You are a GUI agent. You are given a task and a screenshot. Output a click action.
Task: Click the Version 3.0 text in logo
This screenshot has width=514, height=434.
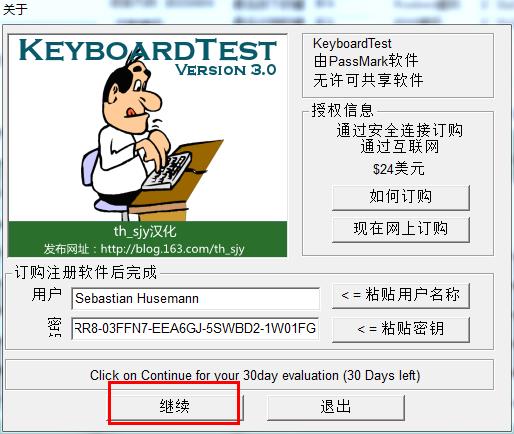click(x=226, y=70)
